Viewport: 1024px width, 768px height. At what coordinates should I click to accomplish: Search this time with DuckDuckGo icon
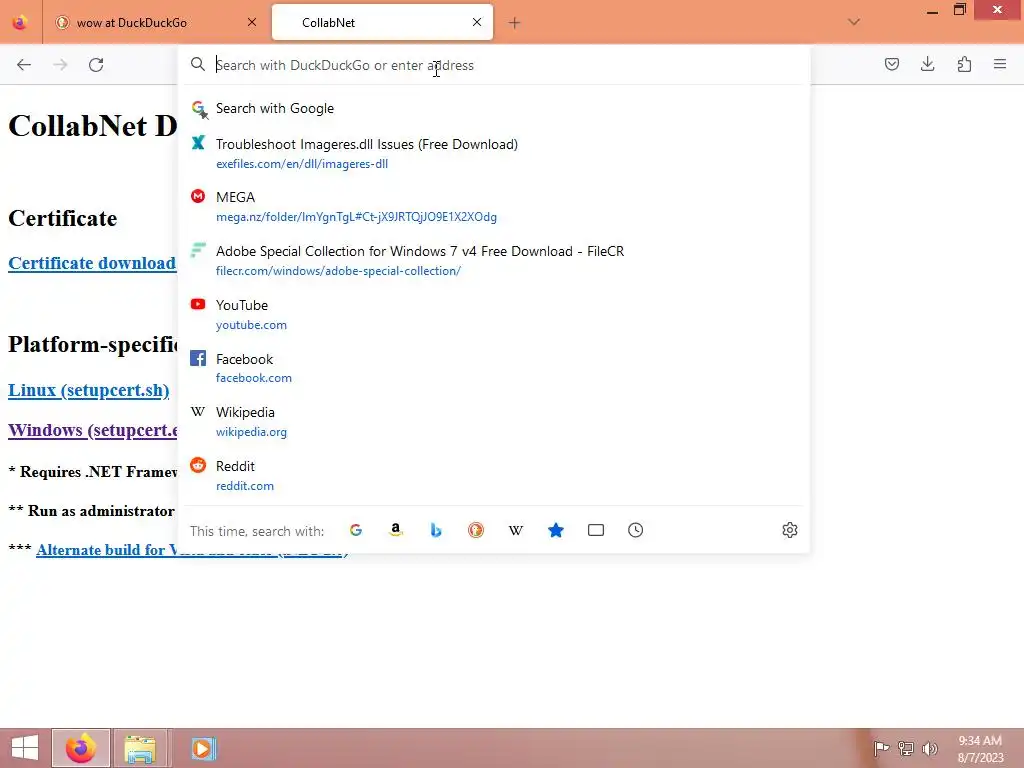475,530
